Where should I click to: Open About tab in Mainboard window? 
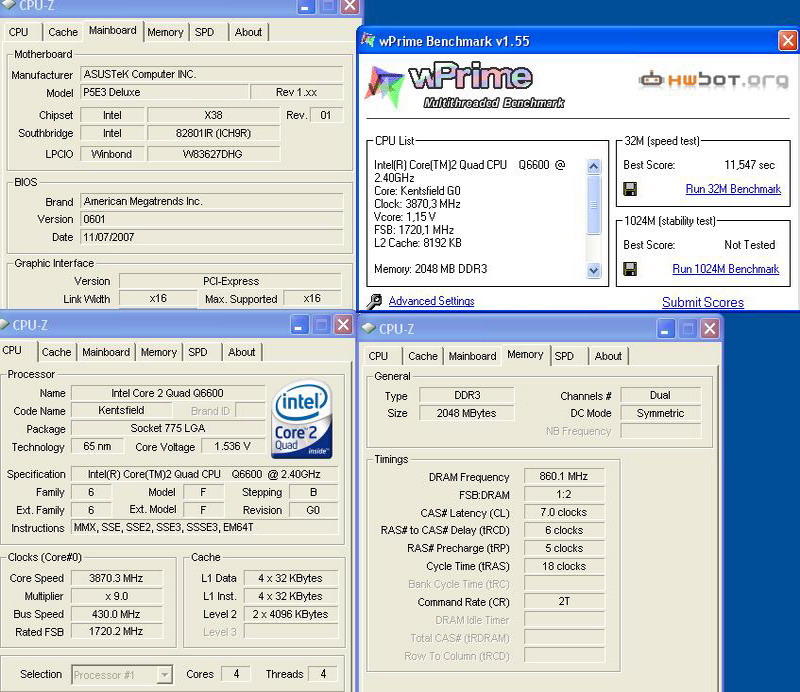248,32
